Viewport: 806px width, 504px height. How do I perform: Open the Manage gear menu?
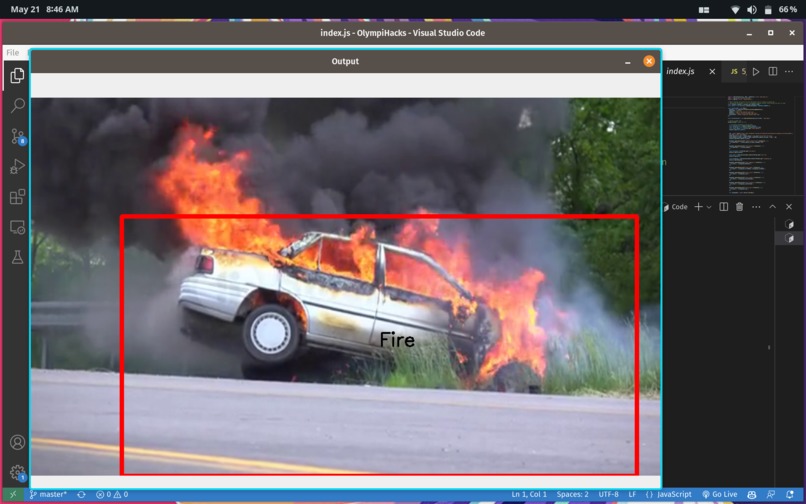(x=17, y=472)
